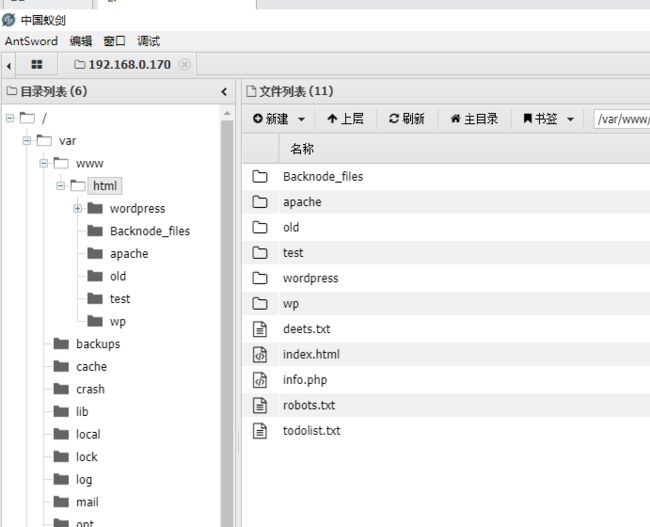Open the 编辑 menu
The image size is (650, 527).
click(x=81, y=41)
